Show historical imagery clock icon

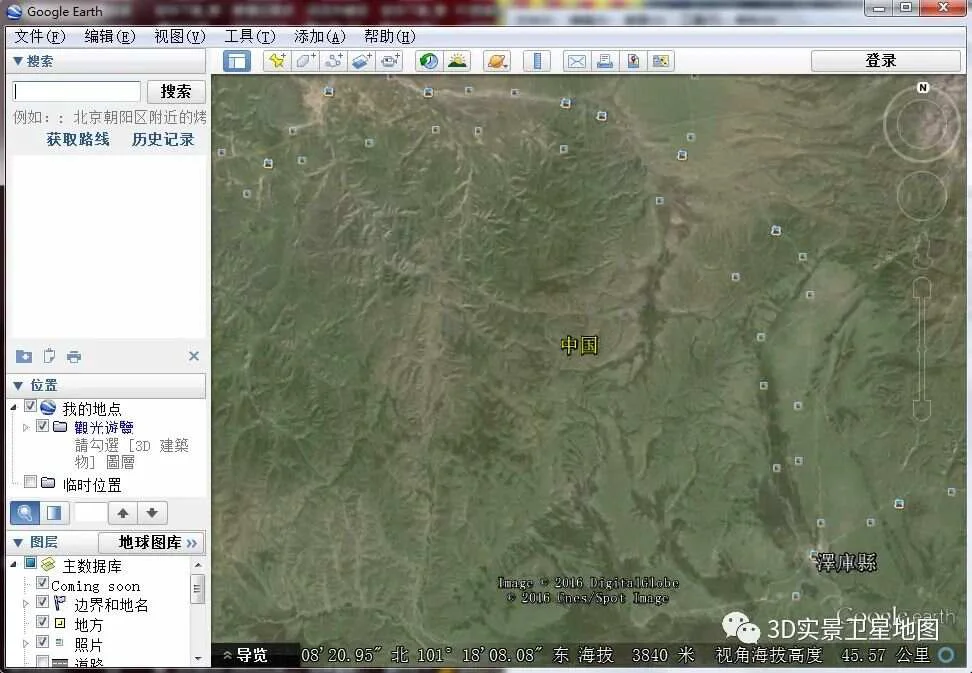429,61
